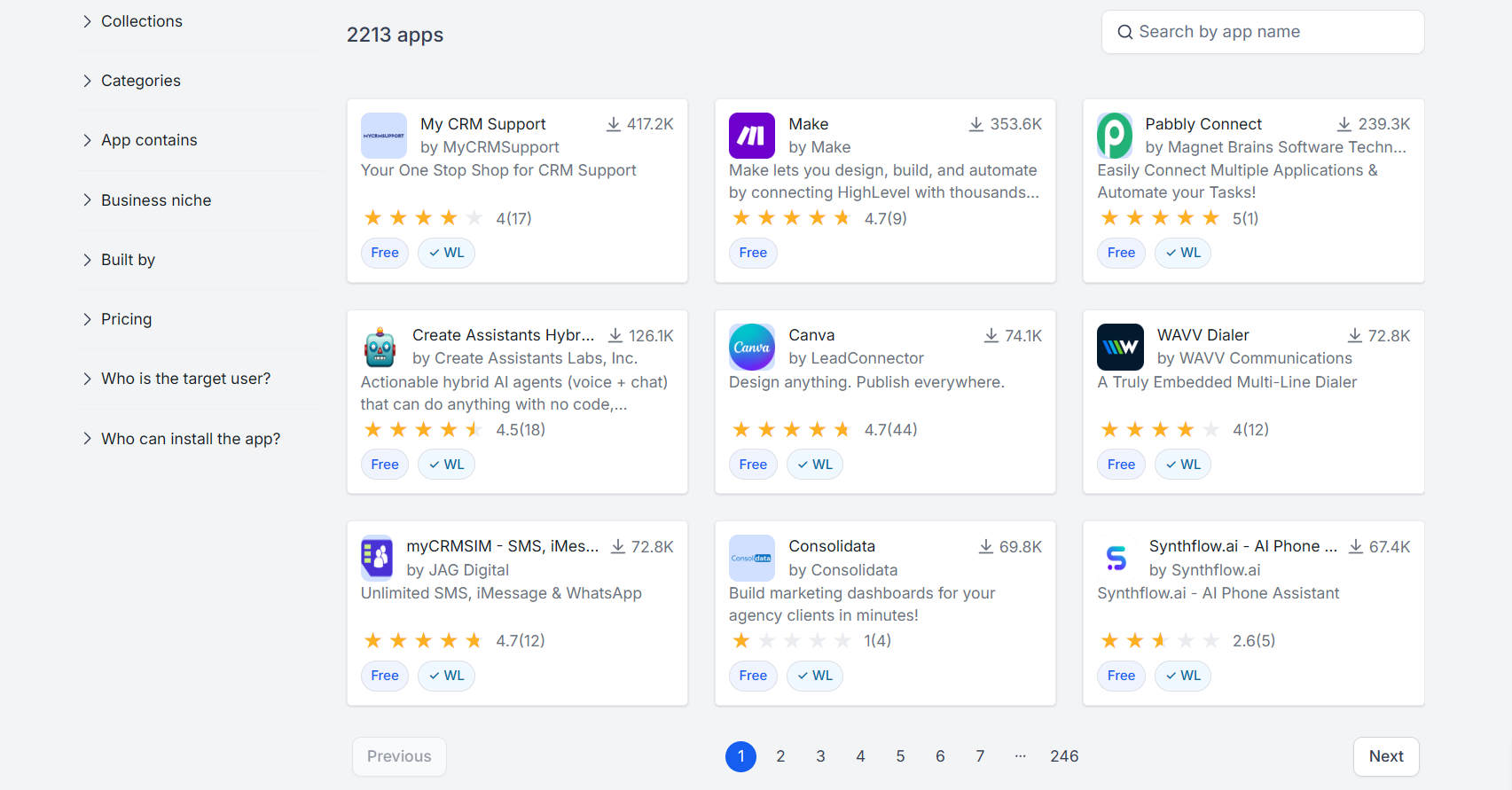1512x790 pixels.
Task: Expand the Pricing filter
Action: (116, 319)
